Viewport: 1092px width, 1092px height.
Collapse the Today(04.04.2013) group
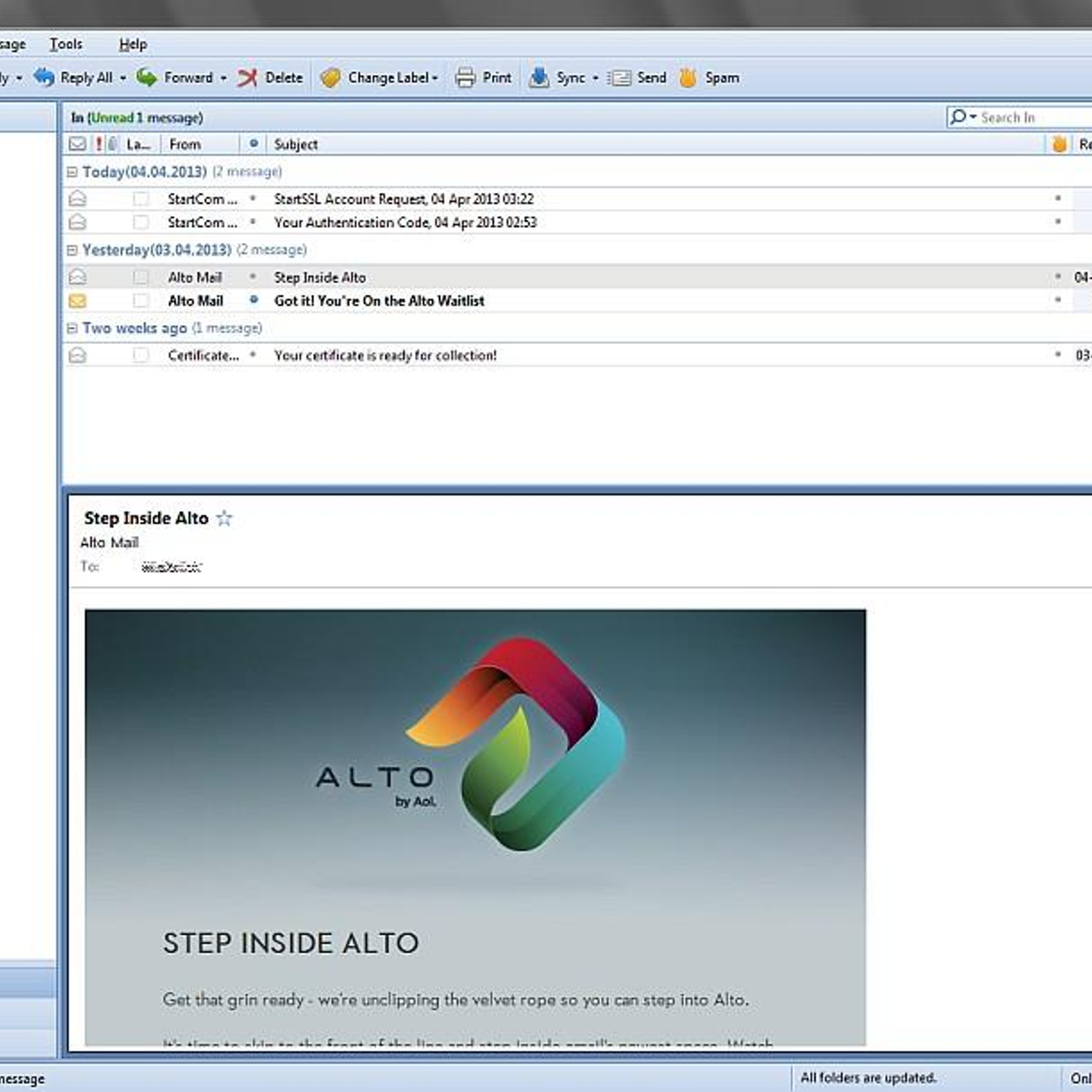point(72,172)
